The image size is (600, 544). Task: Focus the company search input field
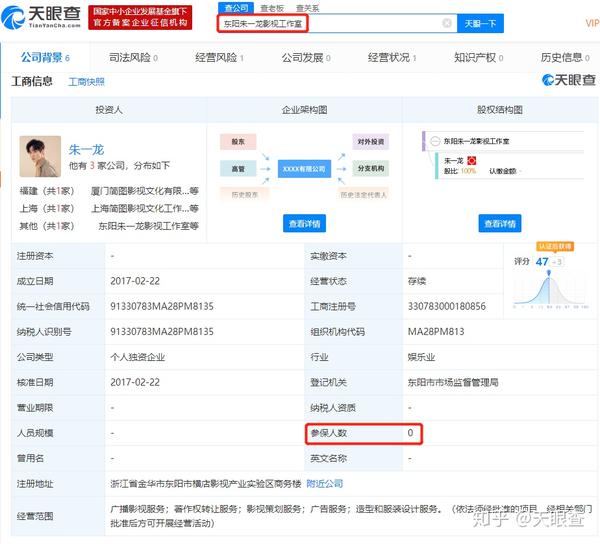[x=337, y=24]
